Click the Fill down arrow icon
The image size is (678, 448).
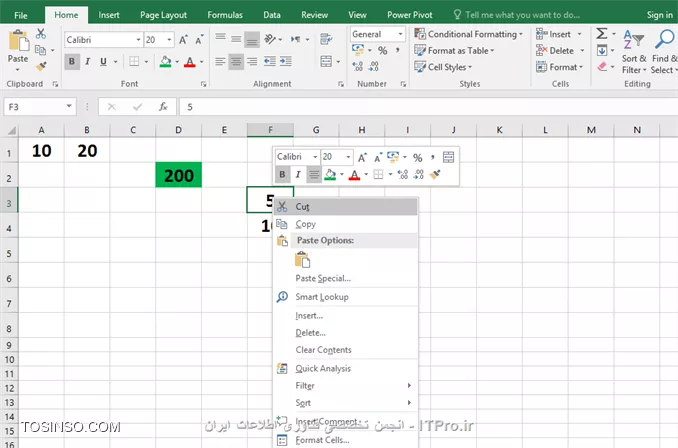(602, 51)
